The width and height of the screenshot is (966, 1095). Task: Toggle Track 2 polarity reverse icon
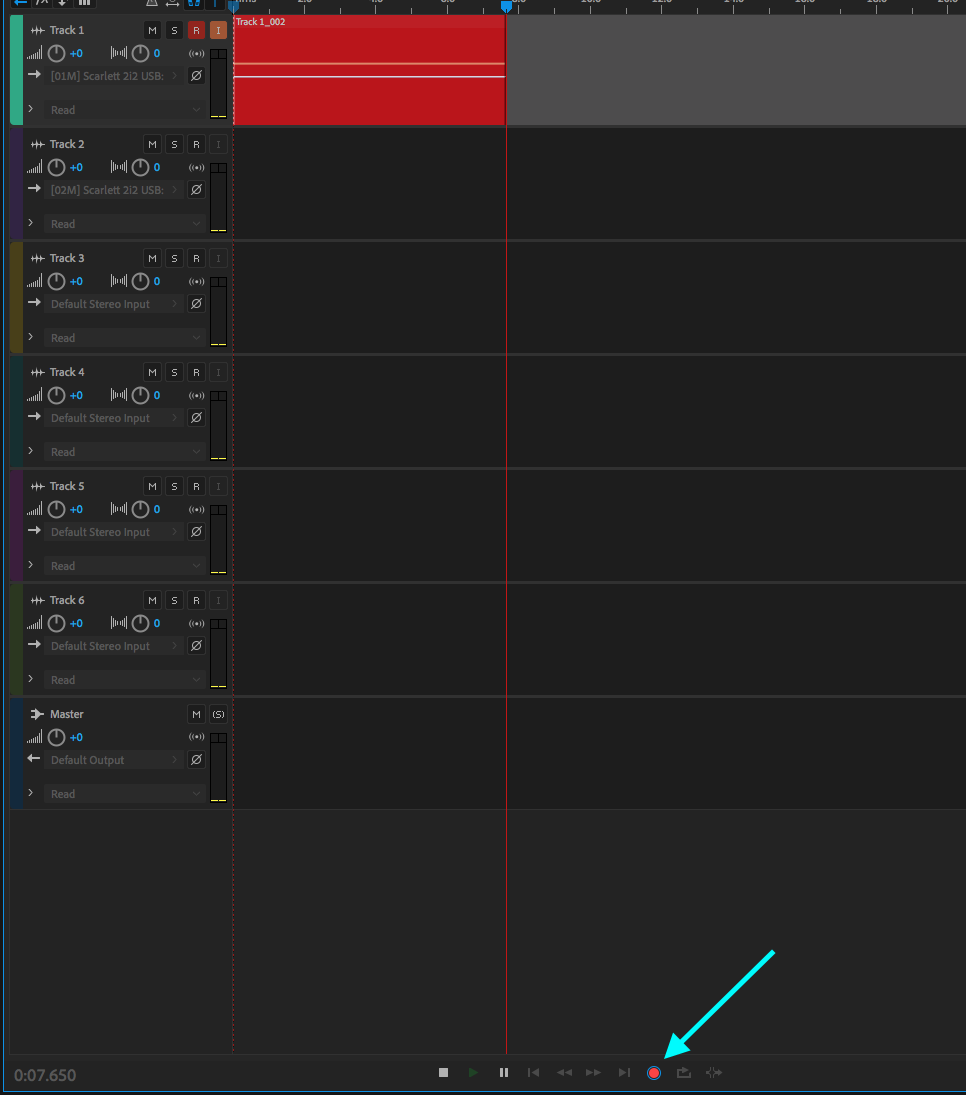pyautogui.click(x=196, y=190)
